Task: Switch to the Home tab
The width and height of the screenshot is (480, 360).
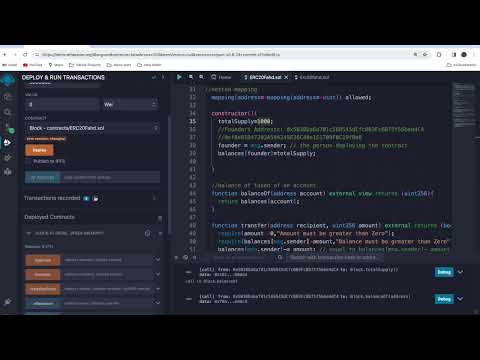Action: tap(221, 77)
